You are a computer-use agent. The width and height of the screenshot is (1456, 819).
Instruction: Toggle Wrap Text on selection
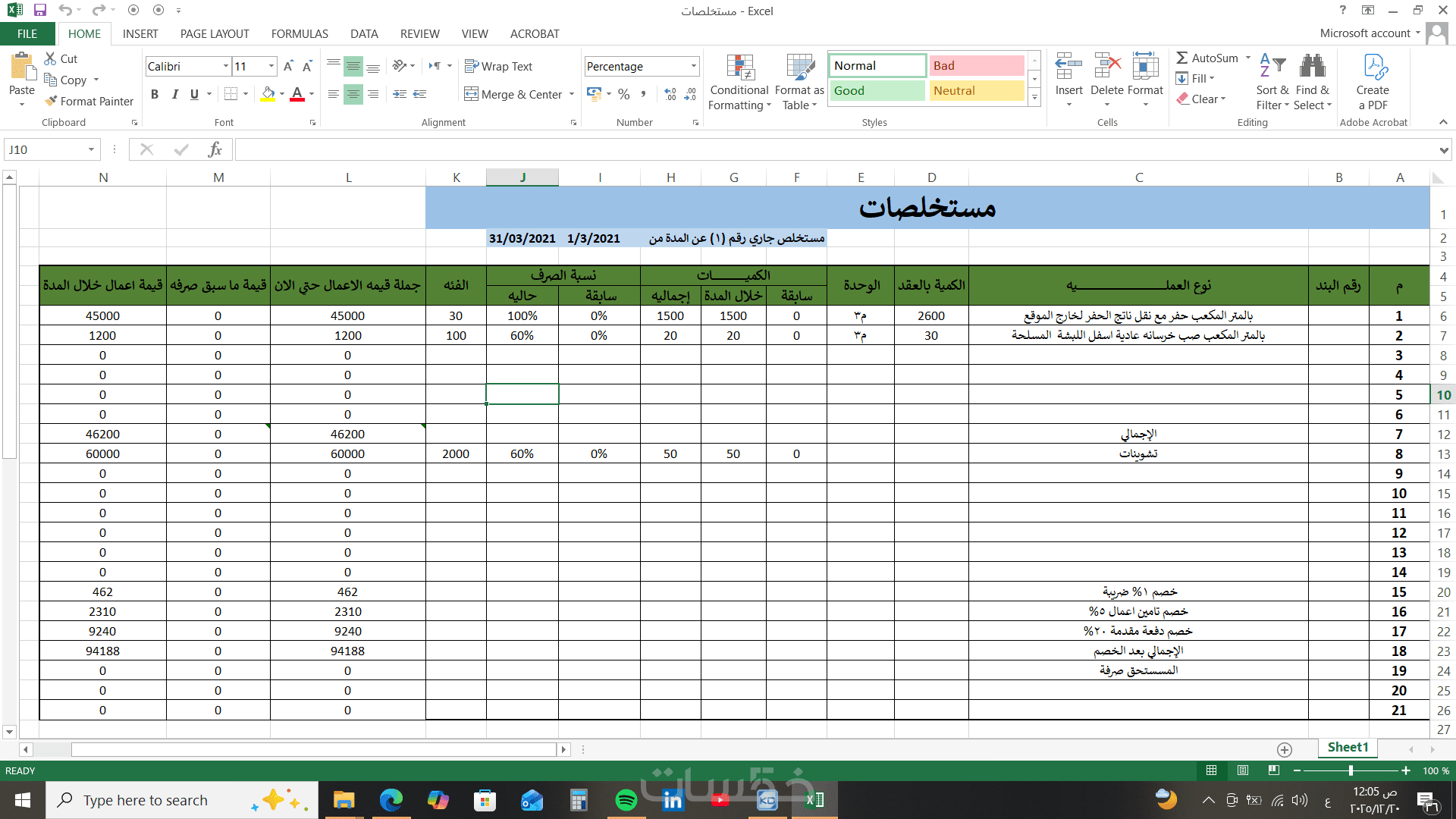(498, 67)
